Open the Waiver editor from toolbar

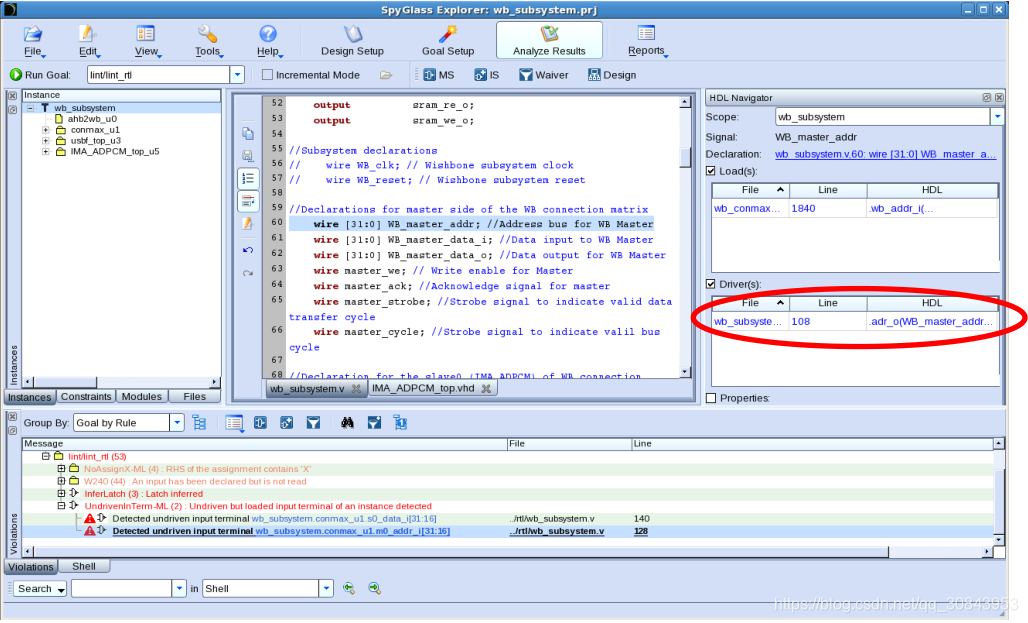click(x=544, y=75)
